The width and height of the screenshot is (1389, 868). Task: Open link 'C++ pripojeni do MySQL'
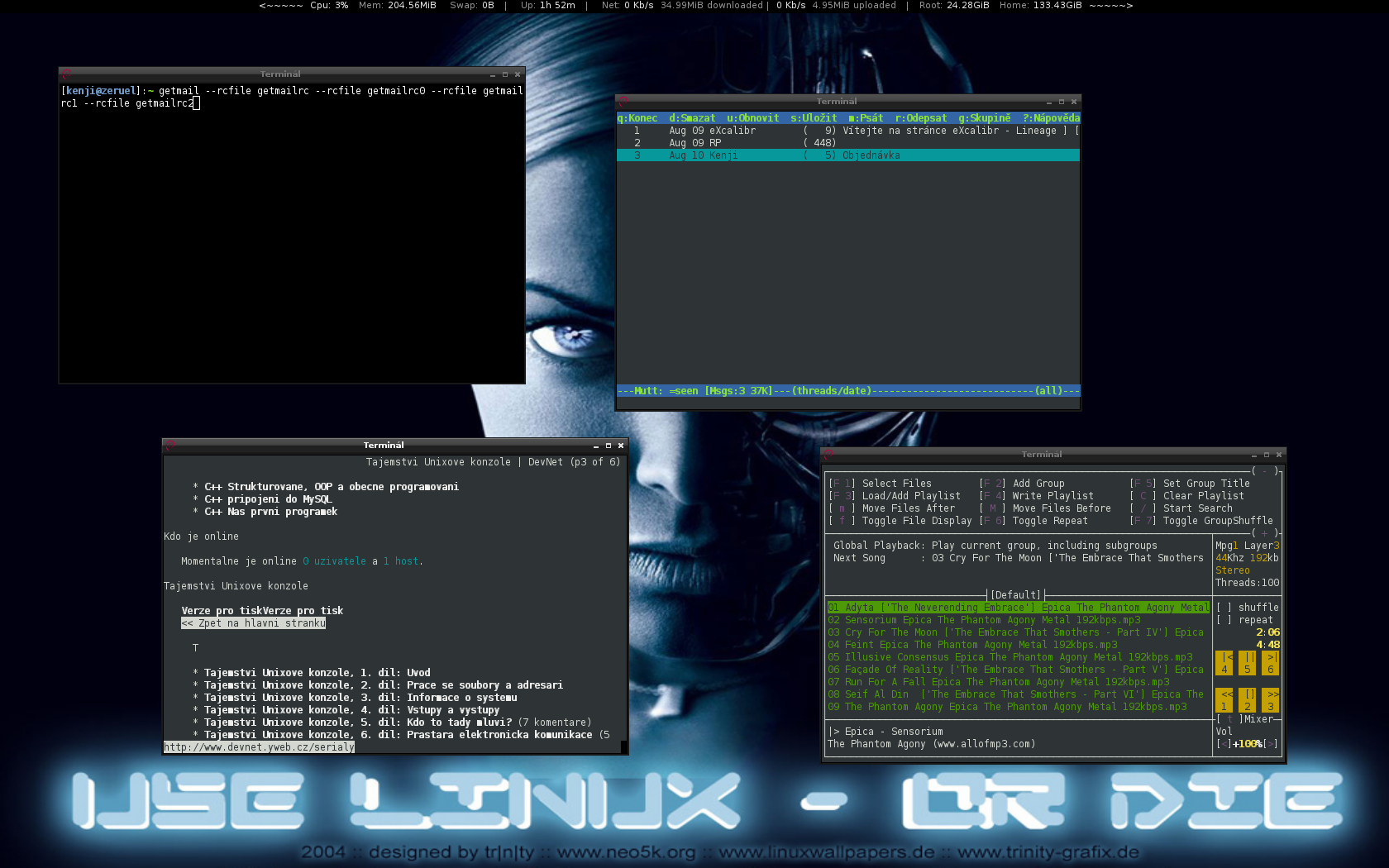tap(268, 499)
